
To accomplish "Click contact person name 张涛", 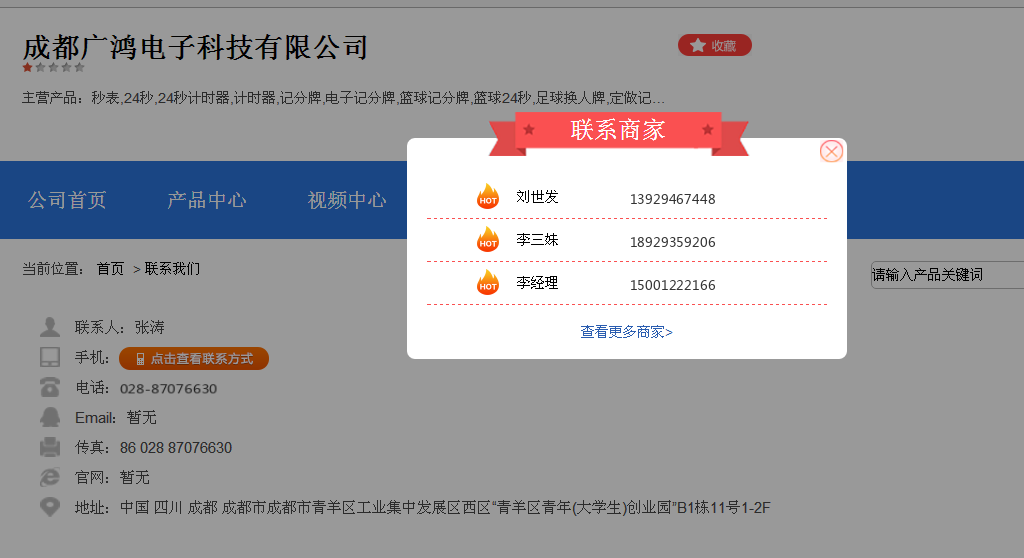I will tap(150, 327).
